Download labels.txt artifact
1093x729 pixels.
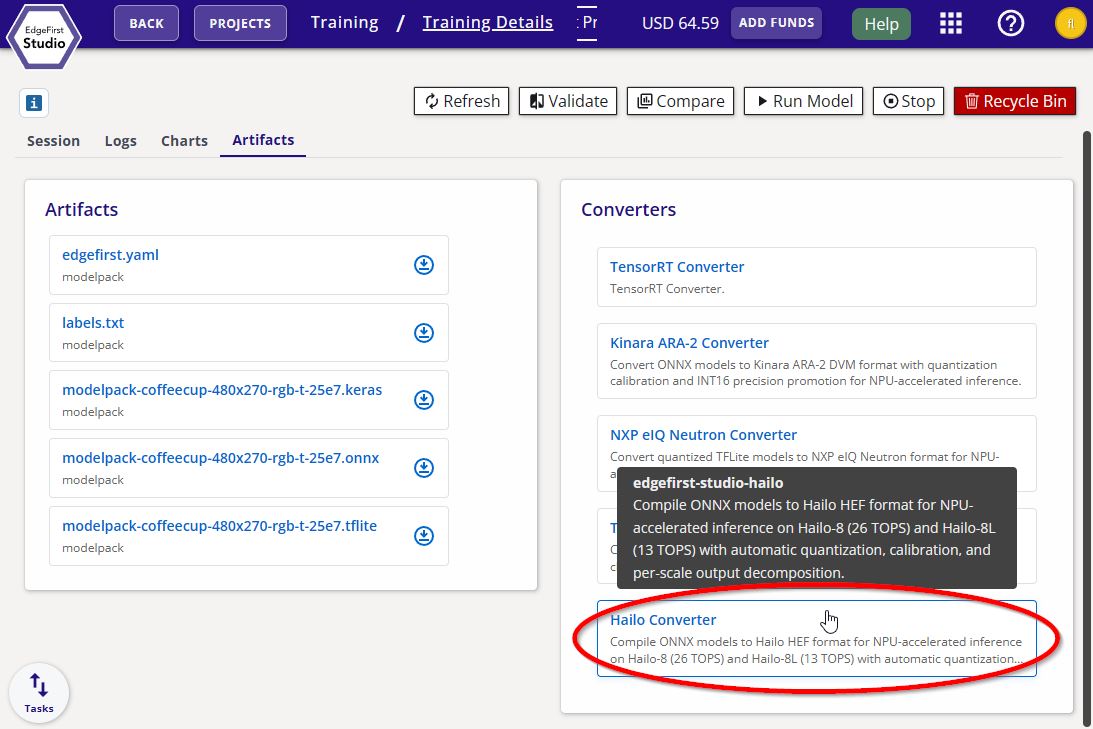[424, 332]
